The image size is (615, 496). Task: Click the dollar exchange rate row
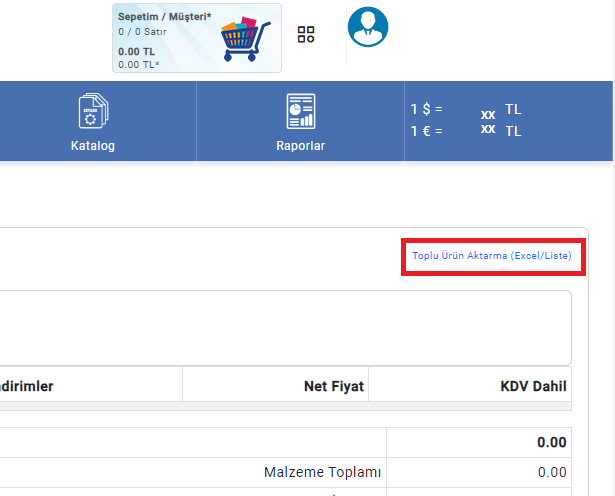point(466,109)
